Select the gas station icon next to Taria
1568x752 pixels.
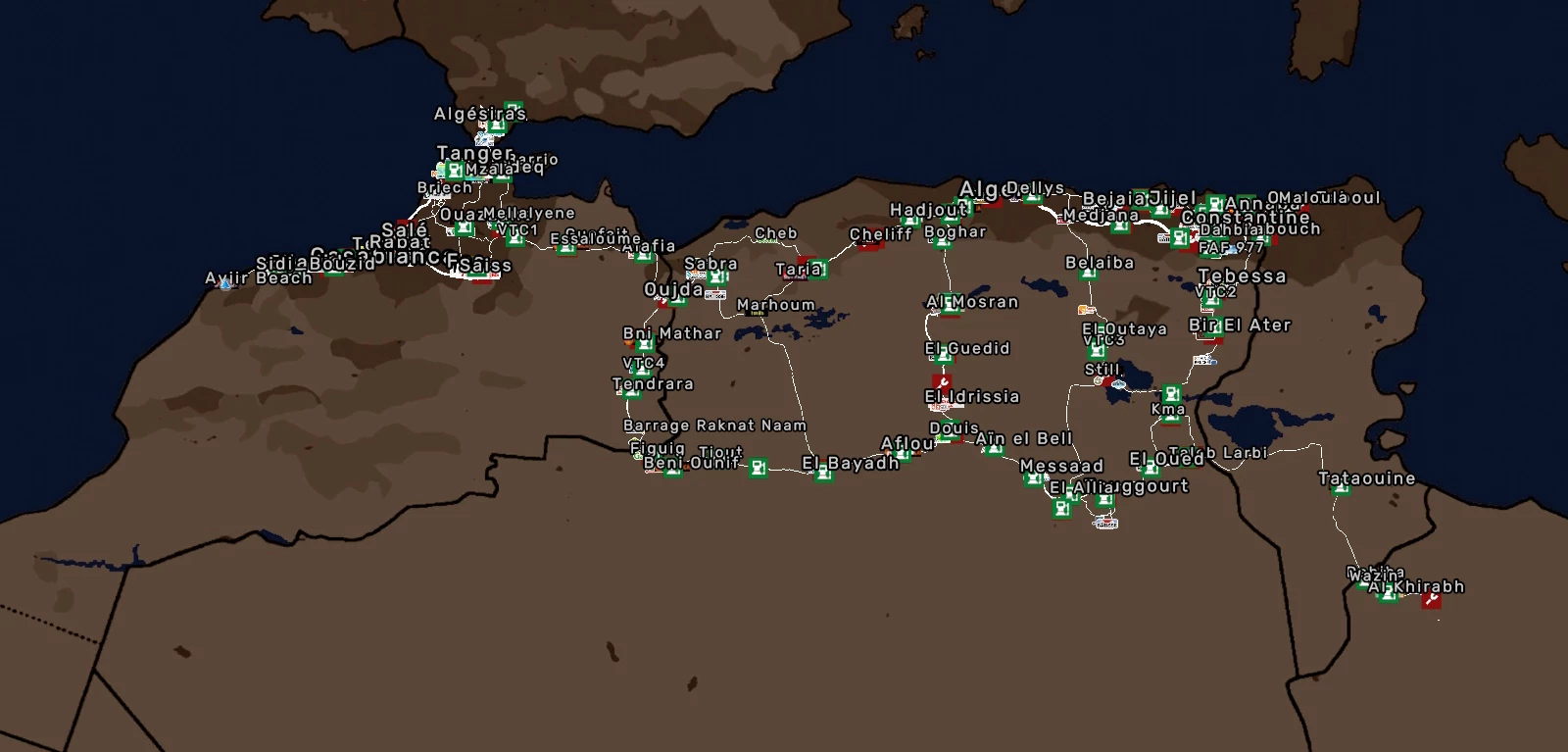click(x=817, y=270)
